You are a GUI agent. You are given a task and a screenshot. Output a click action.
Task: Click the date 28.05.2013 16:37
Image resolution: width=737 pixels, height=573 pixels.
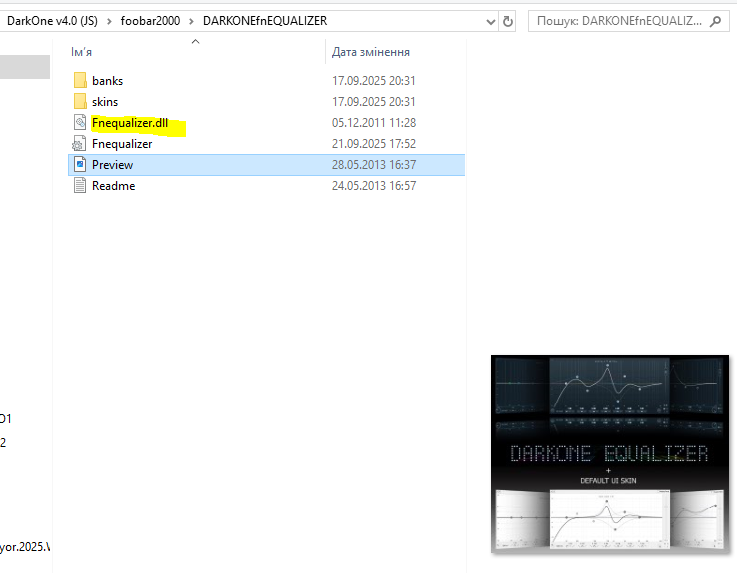[x=374, y=165]
